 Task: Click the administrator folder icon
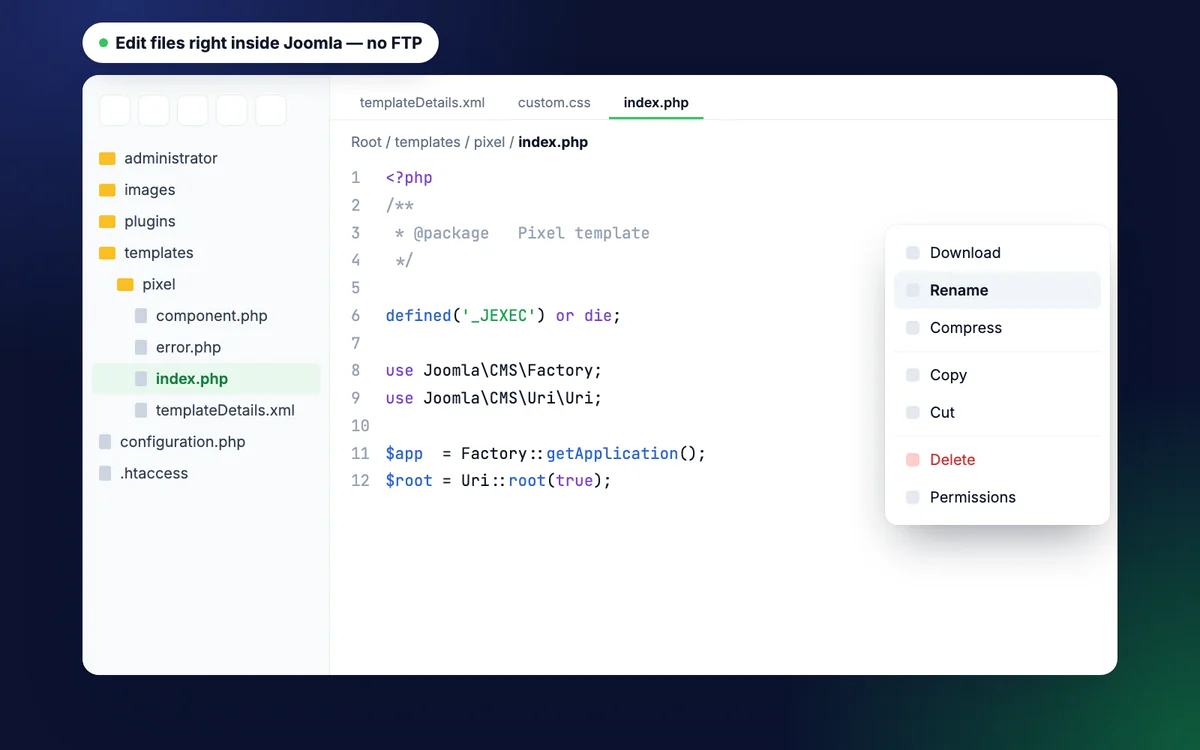coord(107,158)
